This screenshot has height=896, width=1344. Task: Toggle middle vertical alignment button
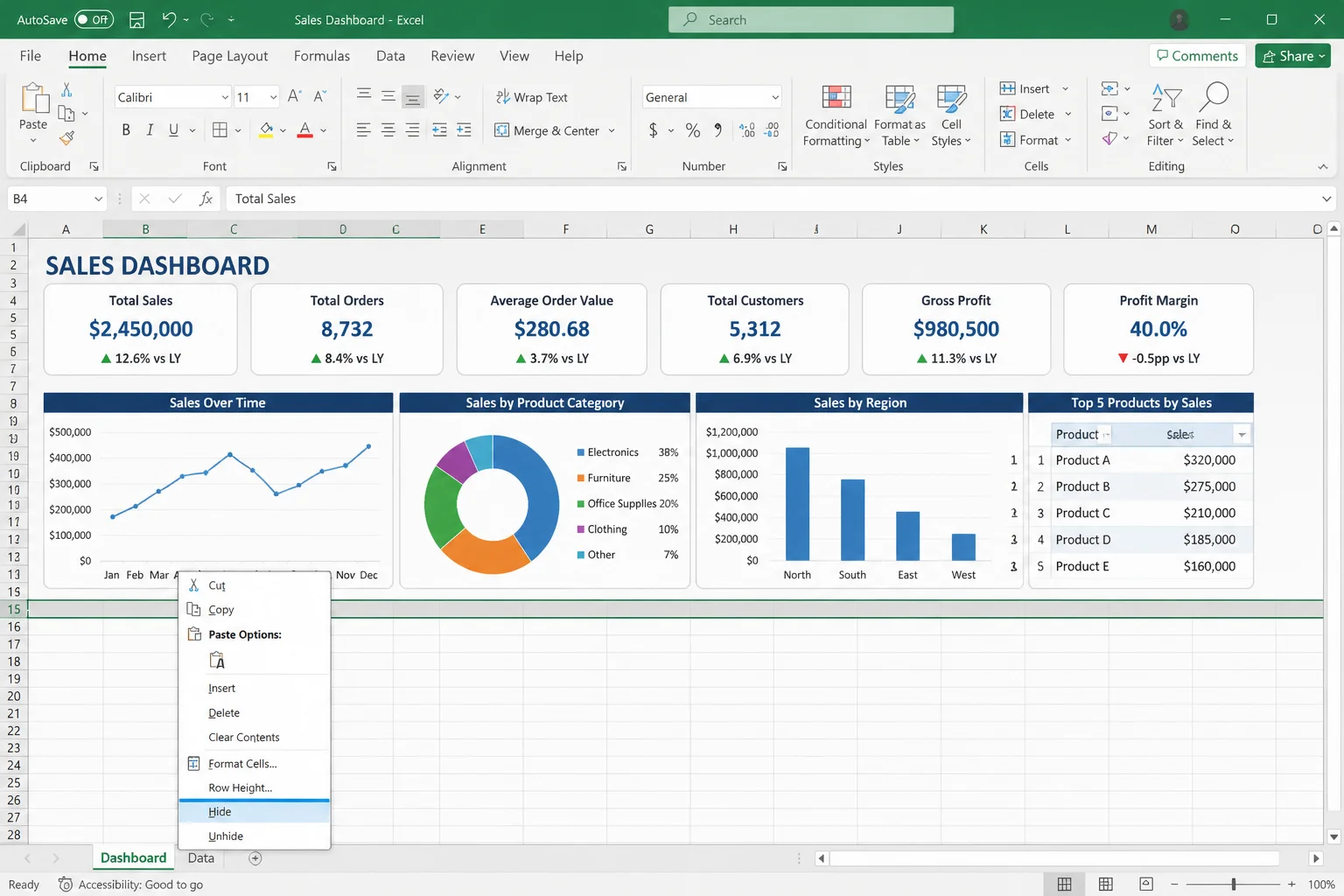click(388, 95)
